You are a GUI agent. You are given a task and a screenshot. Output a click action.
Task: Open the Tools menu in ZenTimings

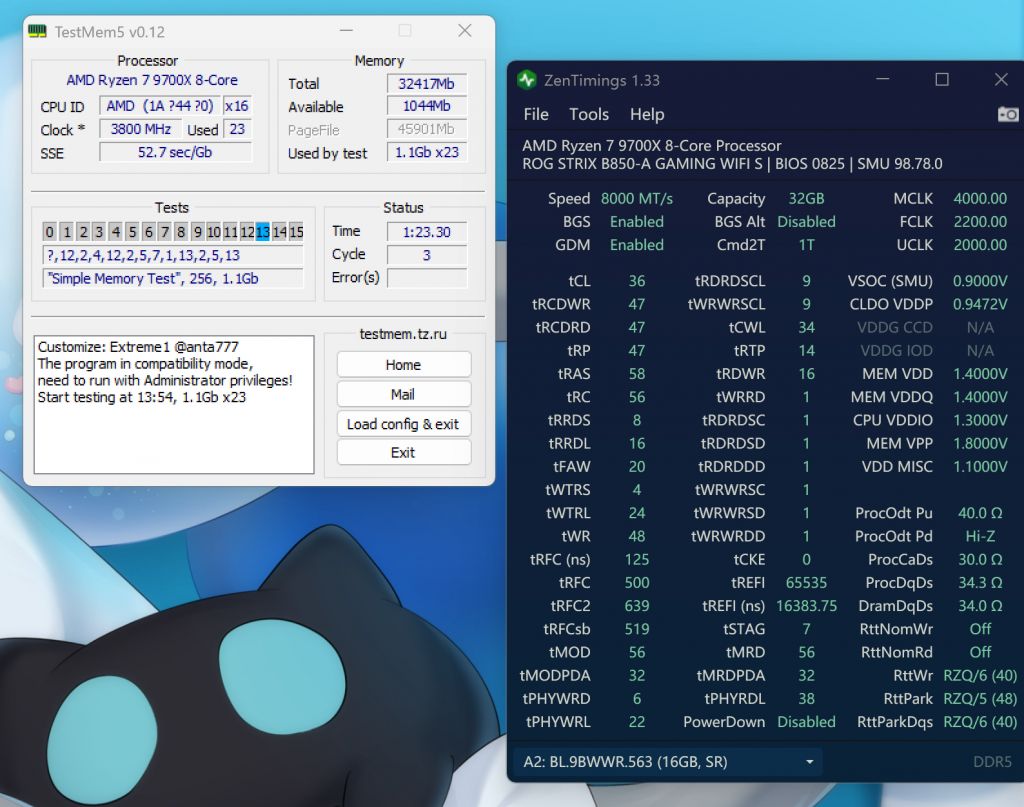[589, 114]
